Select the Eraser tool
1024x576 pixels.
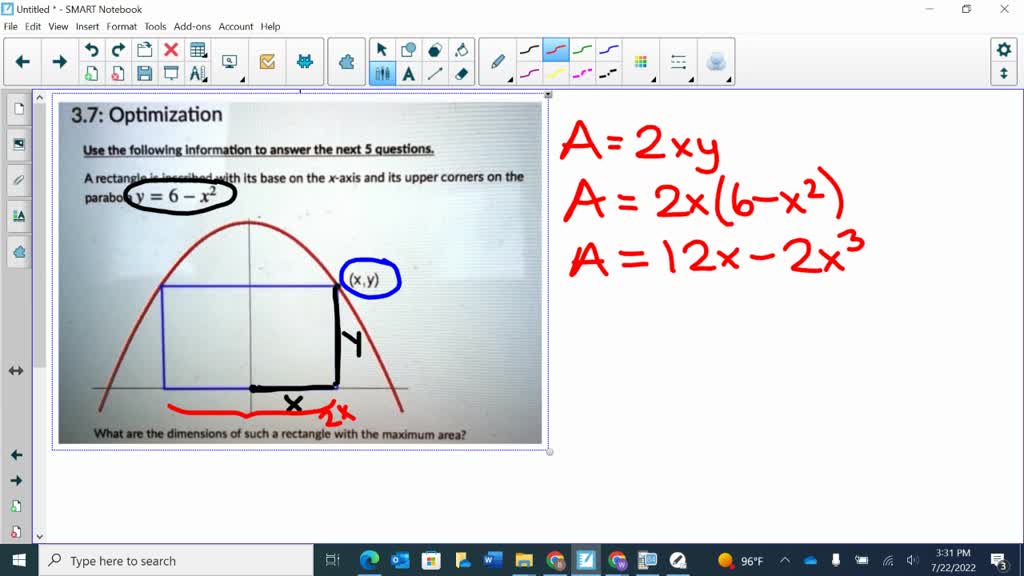(463, 73)
